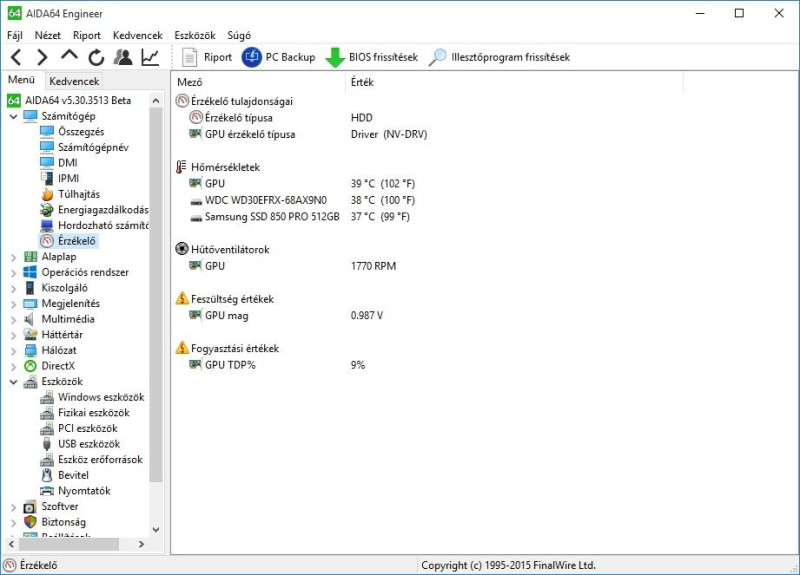
Task: Click the Refresh toolbar icon
Action: coord(96,58)
